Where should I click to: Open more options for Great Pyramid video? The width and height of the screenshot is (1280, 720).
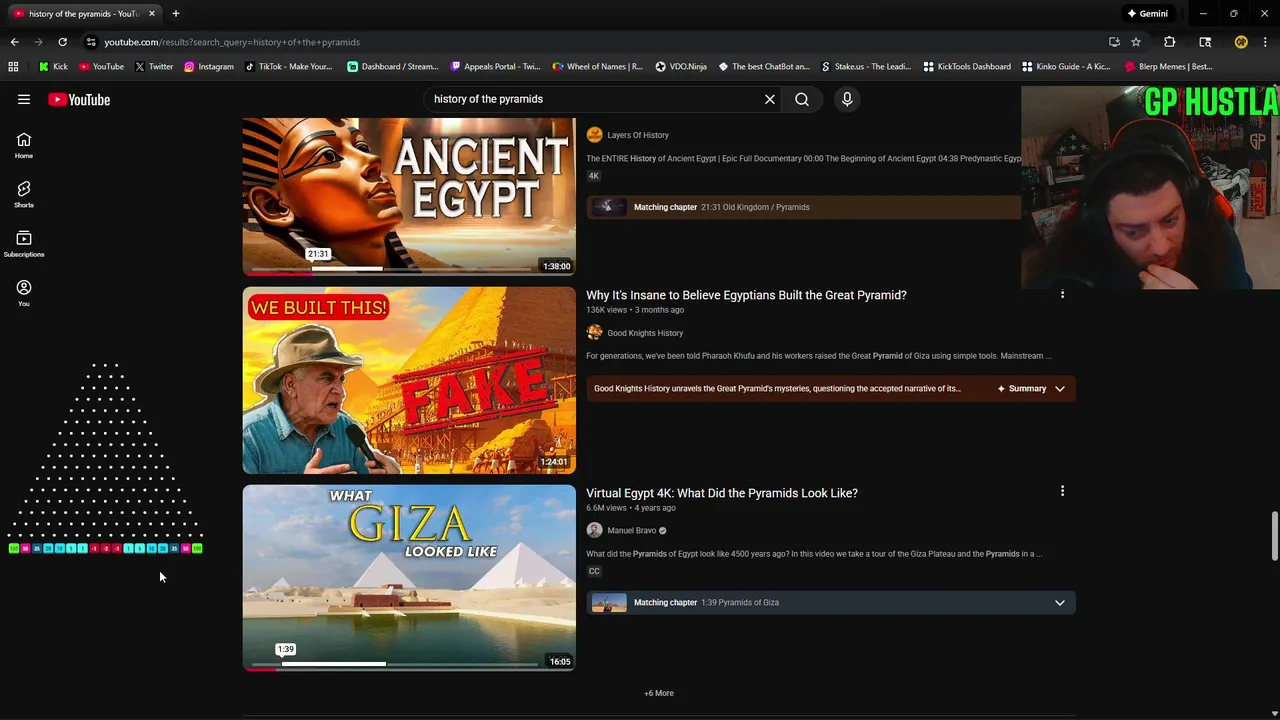1062,294
